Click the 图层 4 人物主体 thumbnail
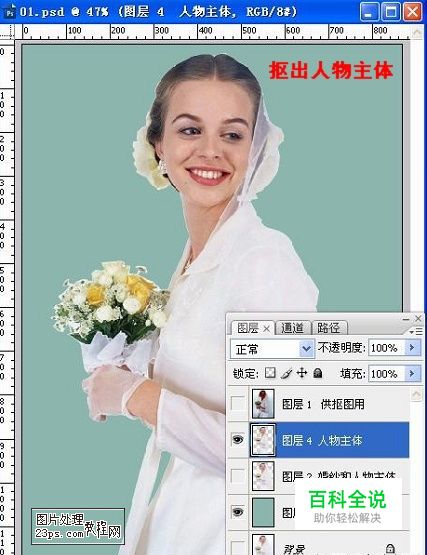427x555 pixels. (x=263, y=440)
